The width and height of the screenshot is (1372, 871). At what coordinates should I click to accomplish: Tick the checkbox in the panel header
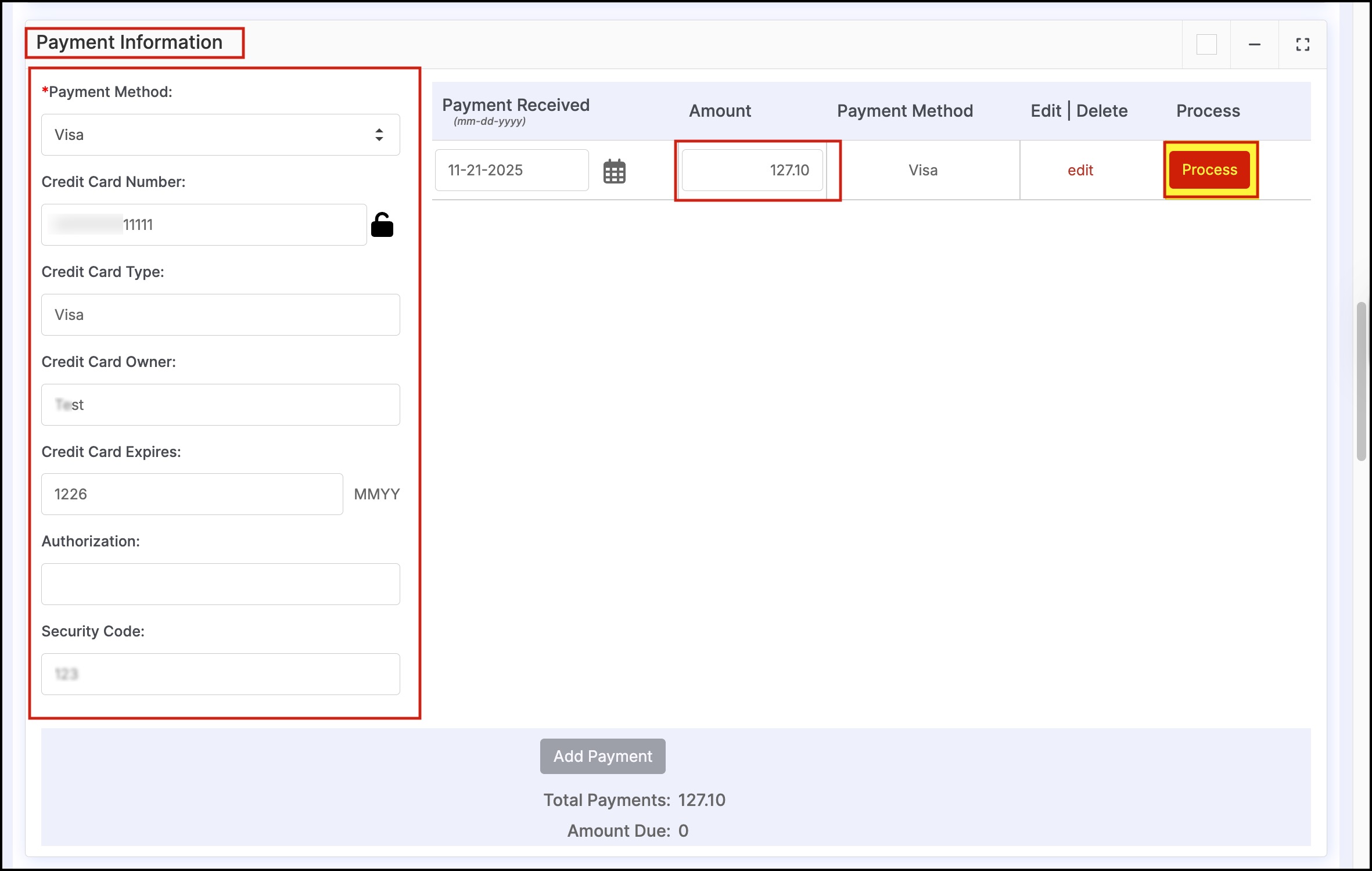[x=1206, y=45]
